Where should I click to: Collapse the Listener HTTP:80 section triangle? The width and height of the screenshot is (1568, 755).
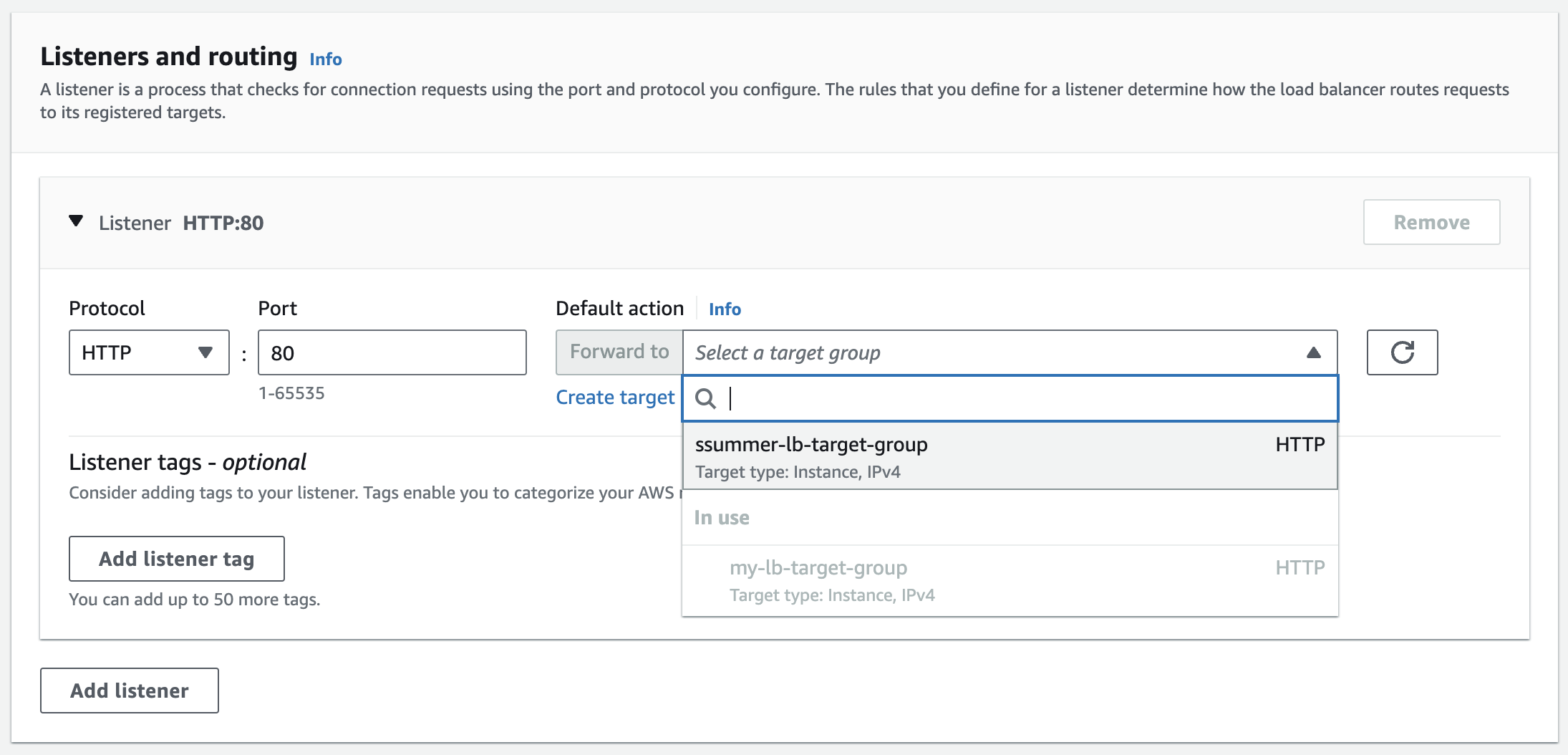[x=76, y=221]
